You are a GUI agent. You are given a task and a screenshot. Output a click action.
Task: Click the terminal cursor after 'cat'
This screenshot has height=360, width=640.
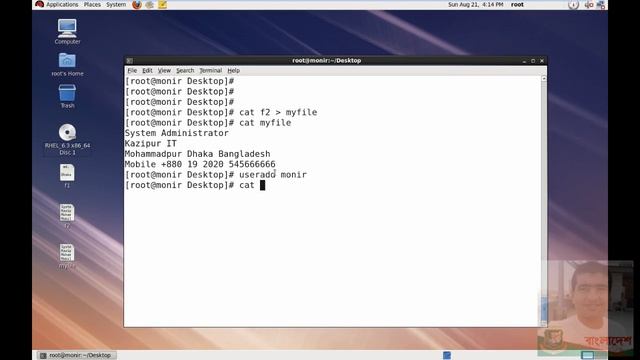[x=262, y=185]
